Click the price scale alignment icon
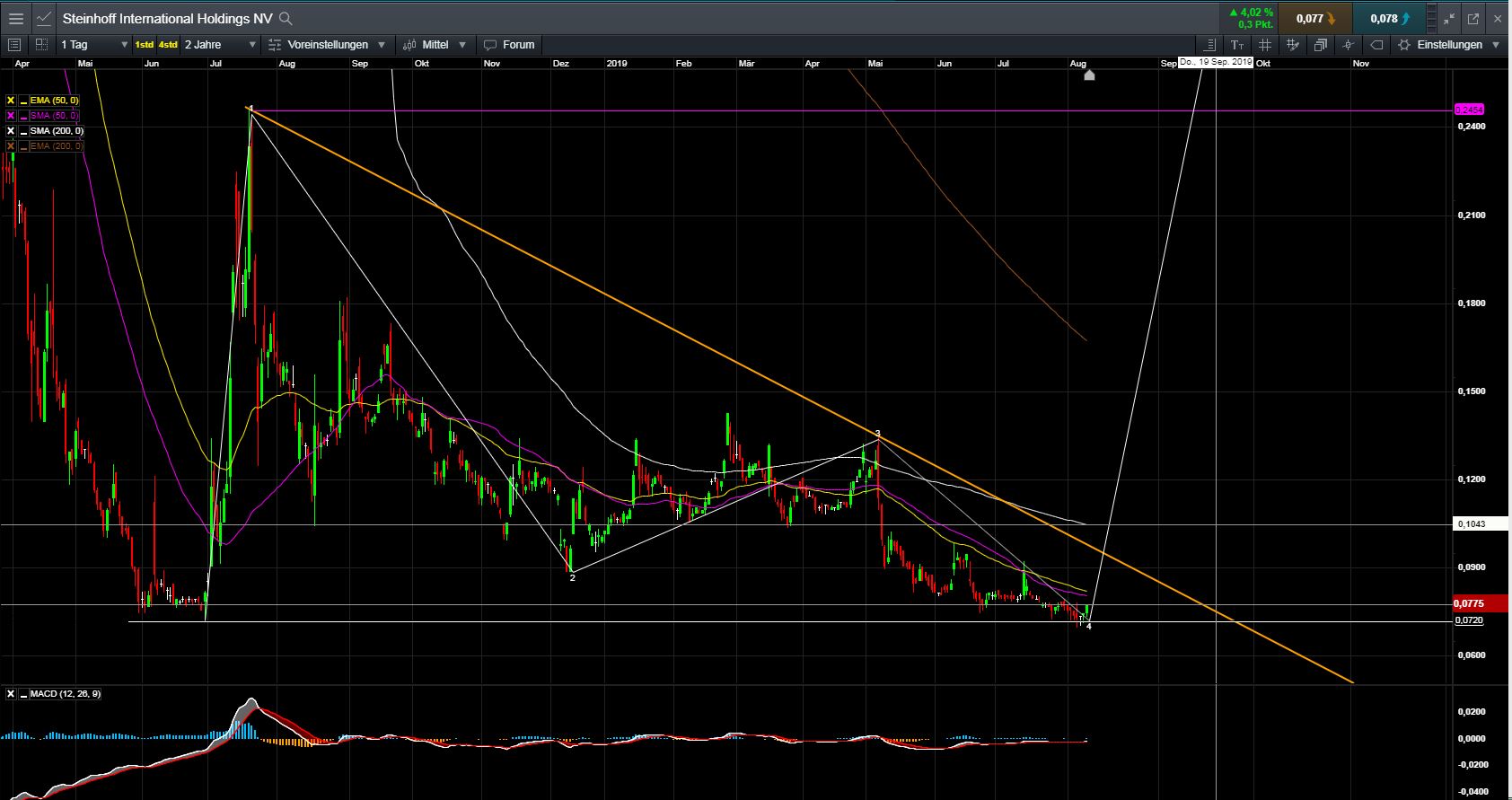This screenshot has width=1512, height=800. coord(1210,44)
